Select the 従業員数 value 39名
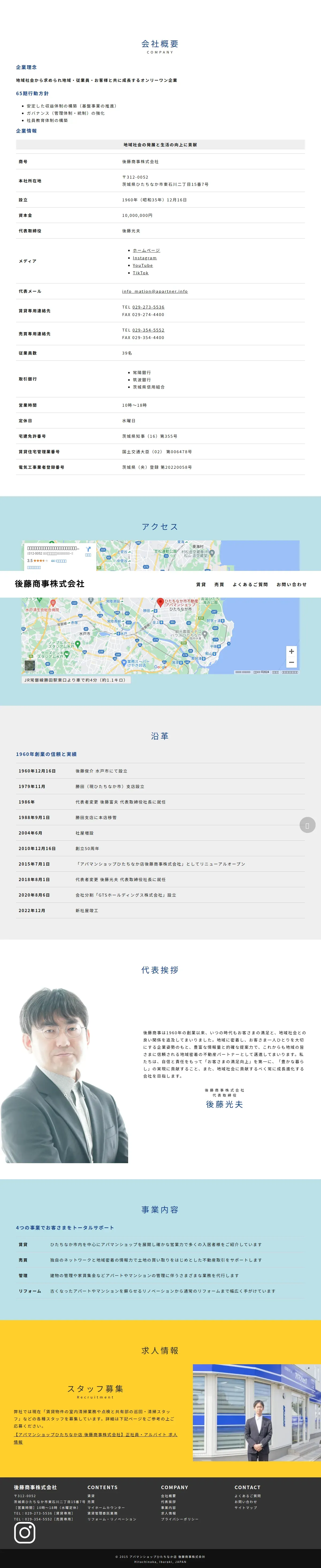Screen dimensions: 321x1568 (127, 353)
